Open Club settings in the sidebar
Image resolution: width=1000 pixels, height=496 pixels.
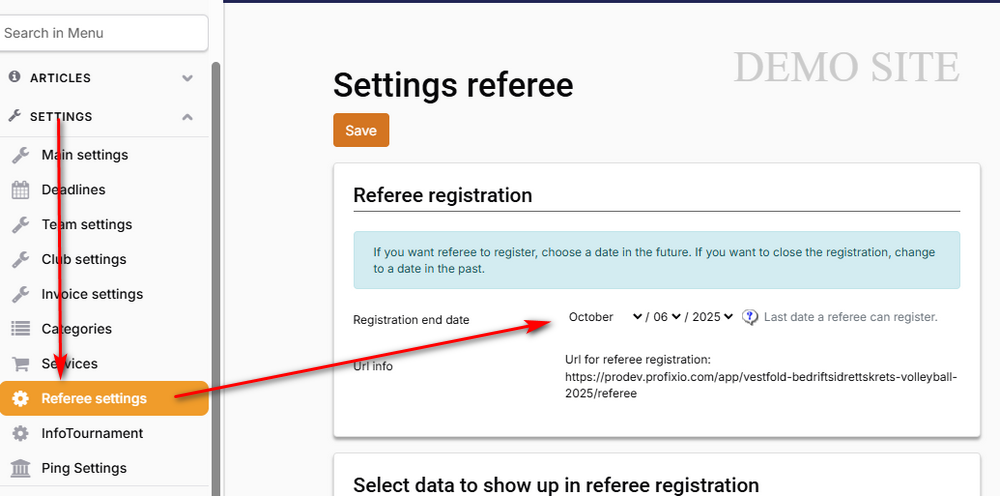click(84, 259)
